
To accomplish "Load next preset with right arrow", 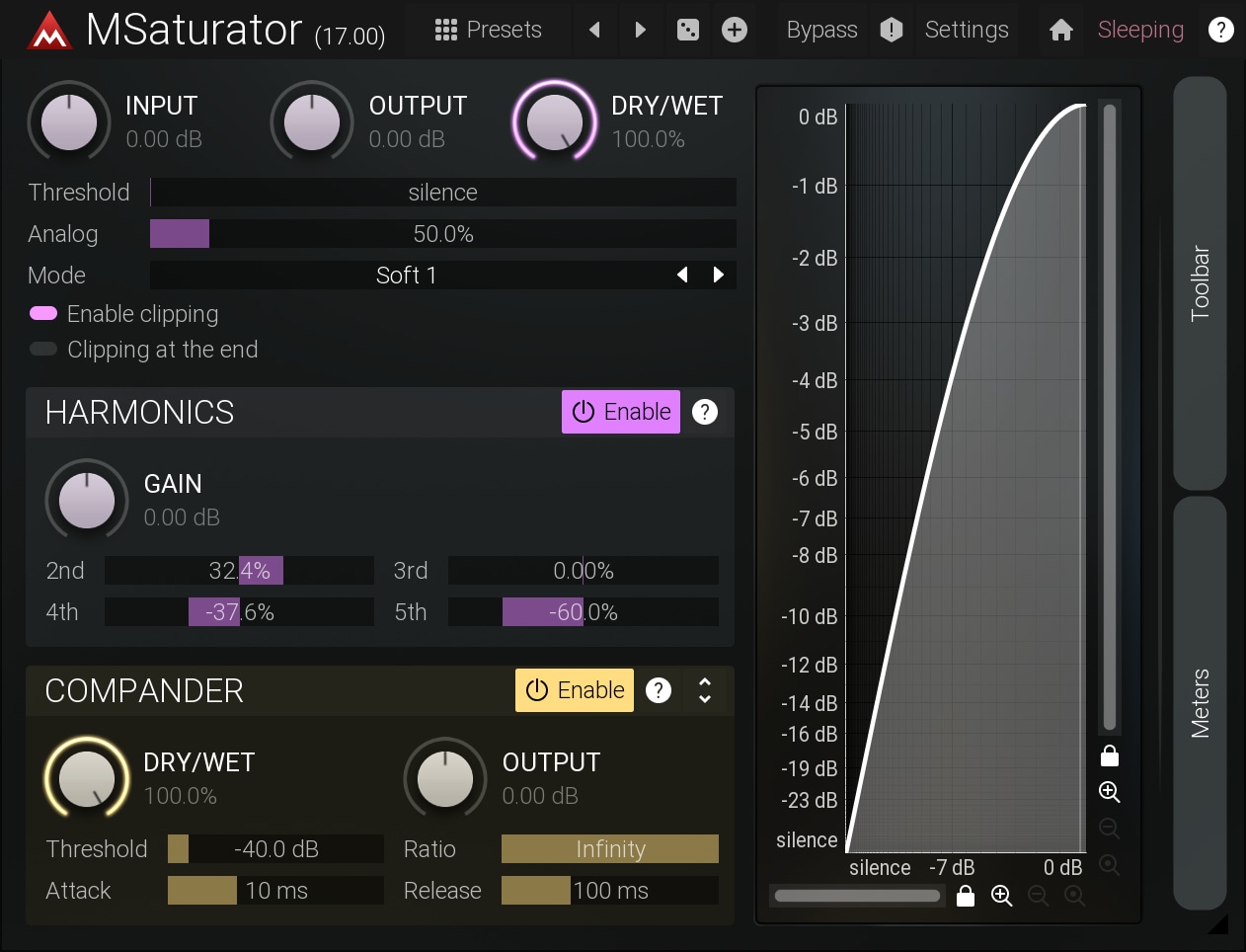I will click(640, 30).
